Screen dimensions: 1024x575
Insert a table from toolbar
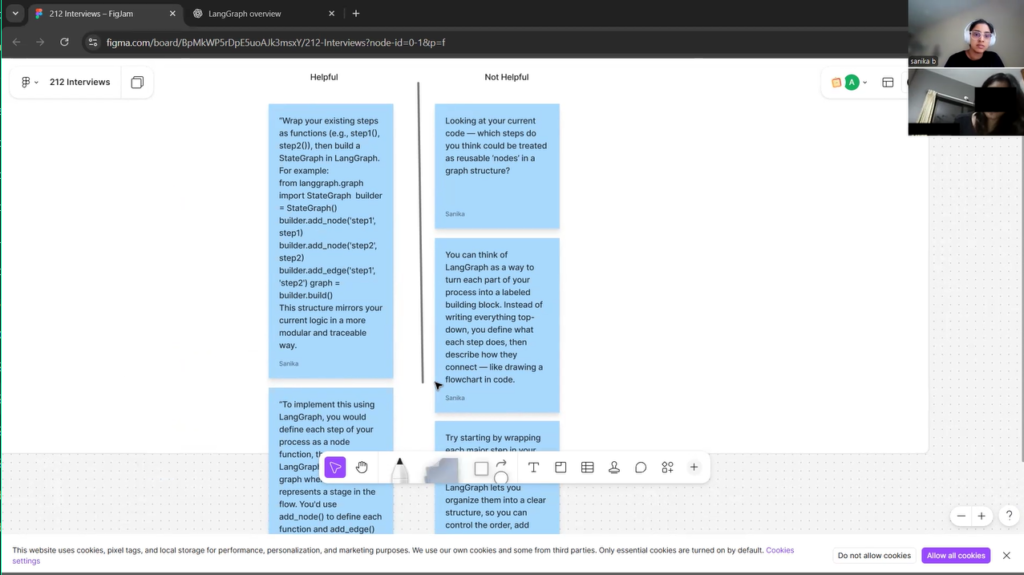point(587,467)
